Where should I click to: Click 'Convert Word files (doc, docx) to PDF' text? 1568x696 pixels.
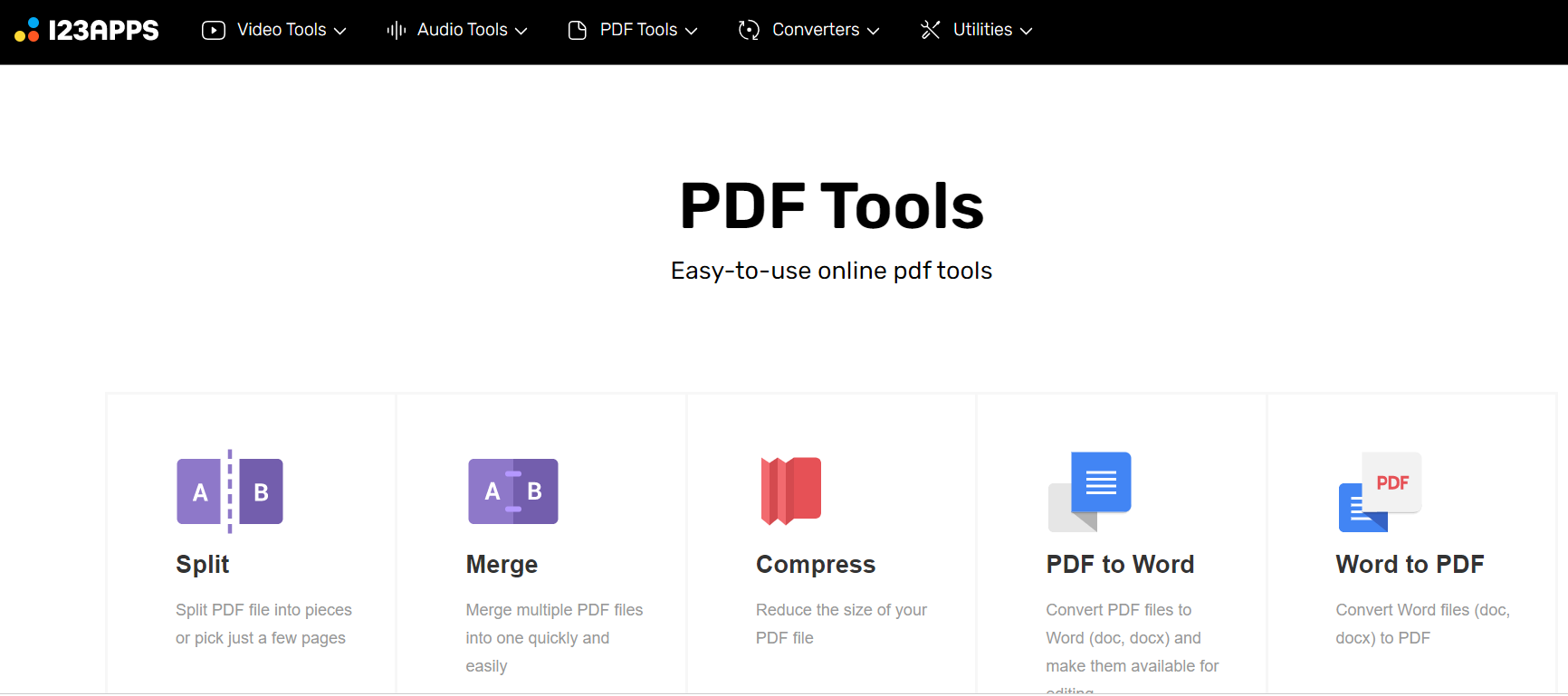point(1423,624)
